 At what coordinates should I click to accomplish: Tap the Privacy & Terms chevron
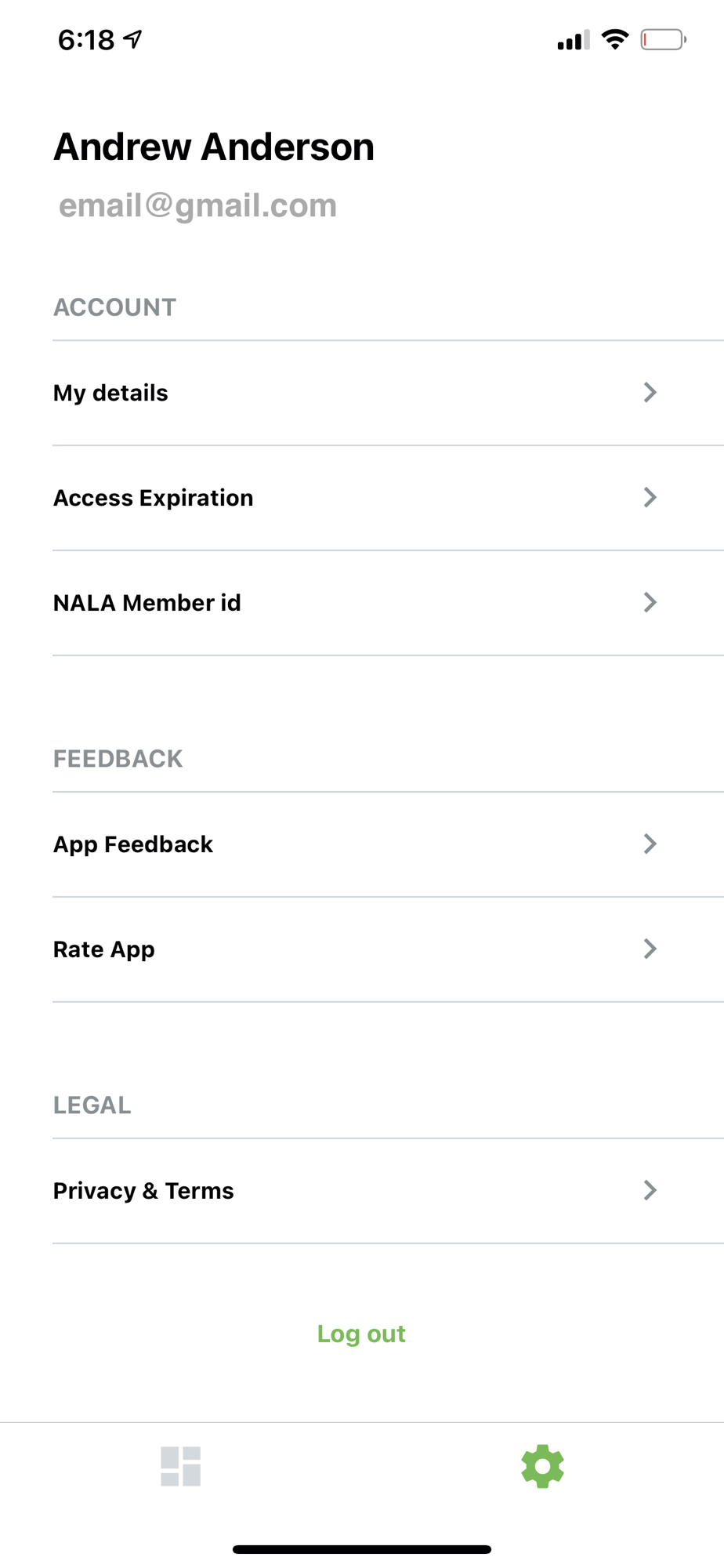coord(650,1190)
